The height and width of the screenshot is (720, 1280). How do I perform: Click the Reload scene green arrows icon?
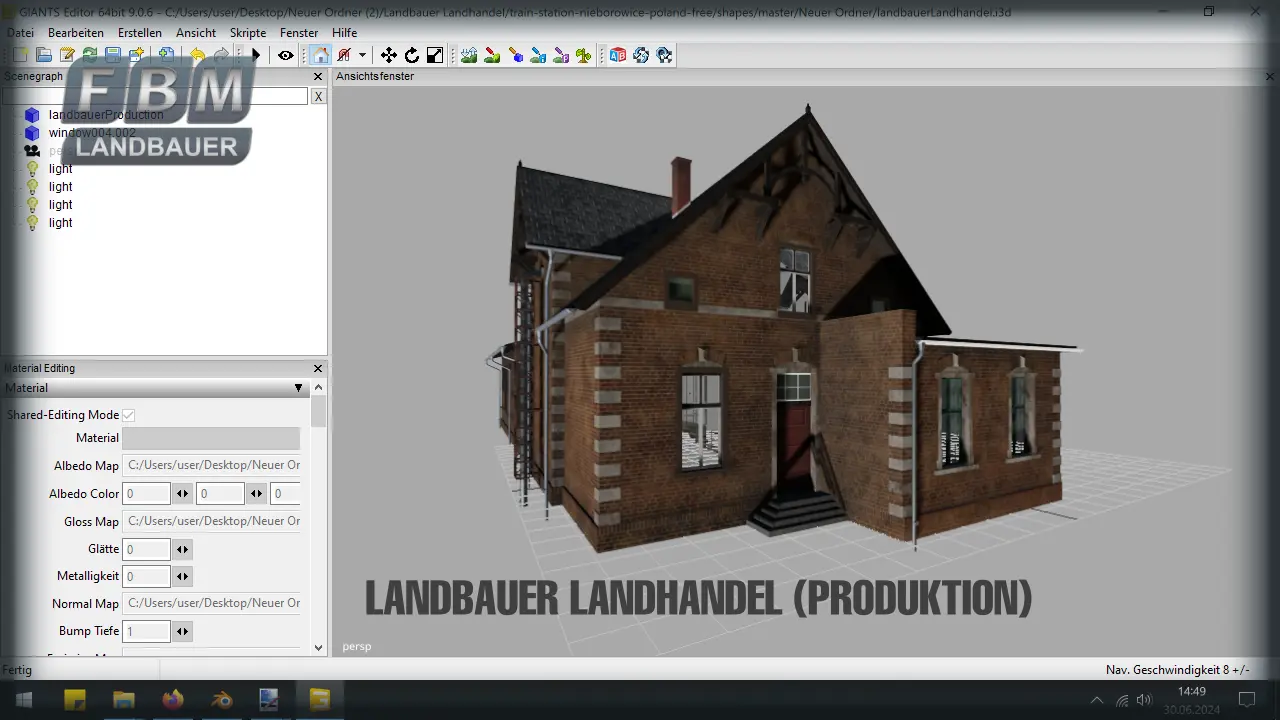[x=90, y=55]
